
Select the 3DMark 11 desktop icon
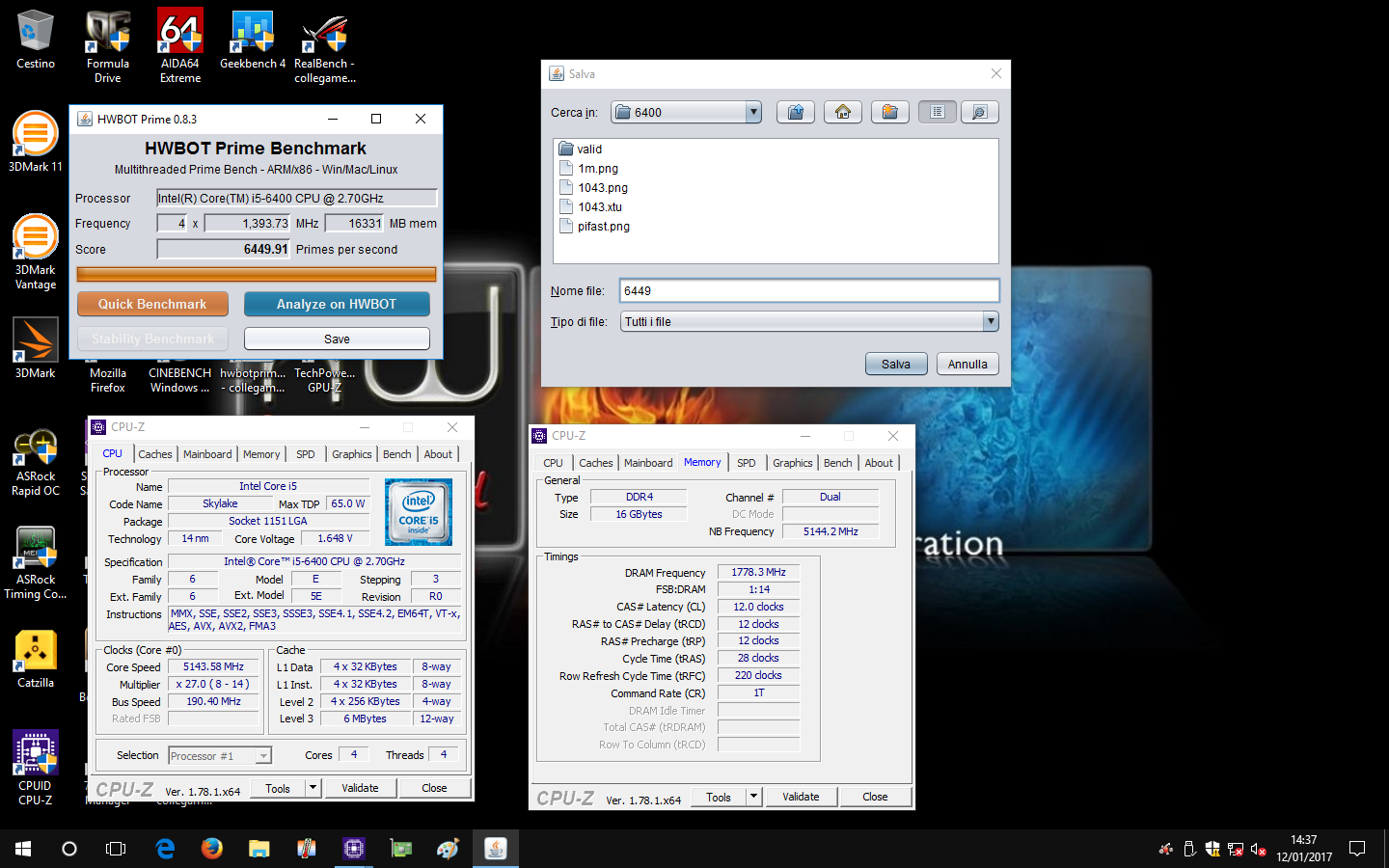coord(36,142)
